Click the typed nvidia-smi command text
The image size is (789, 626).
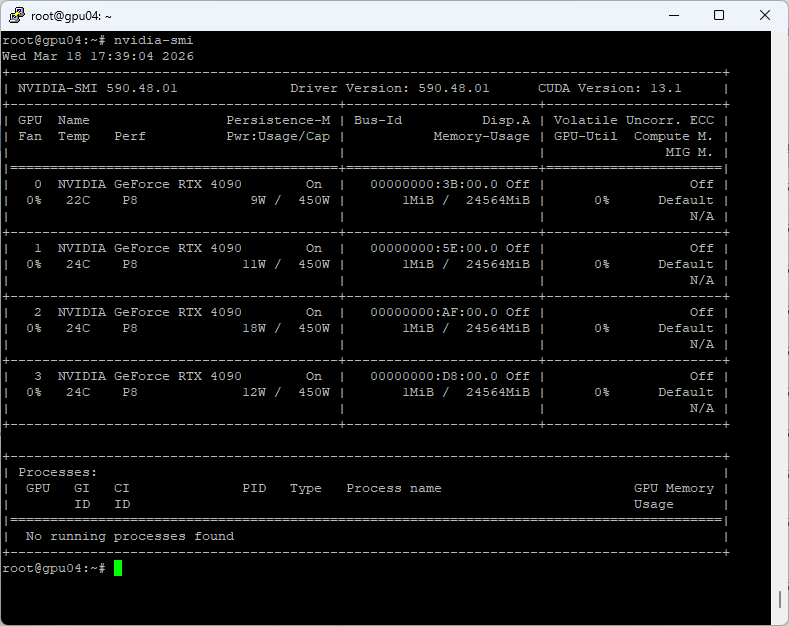point(153,40)
